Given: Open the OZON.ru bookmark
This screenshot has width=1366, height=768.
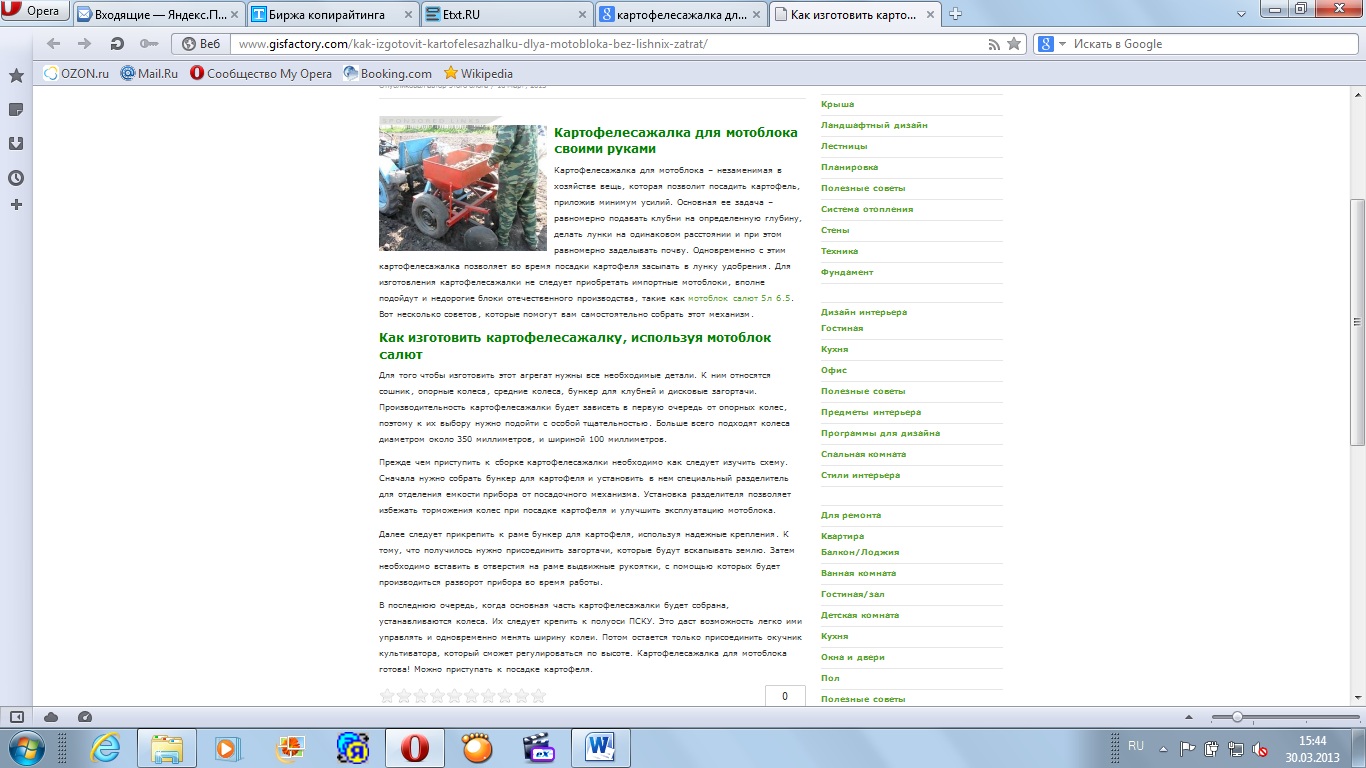Looking at the screenshot, I should [76, 73].
